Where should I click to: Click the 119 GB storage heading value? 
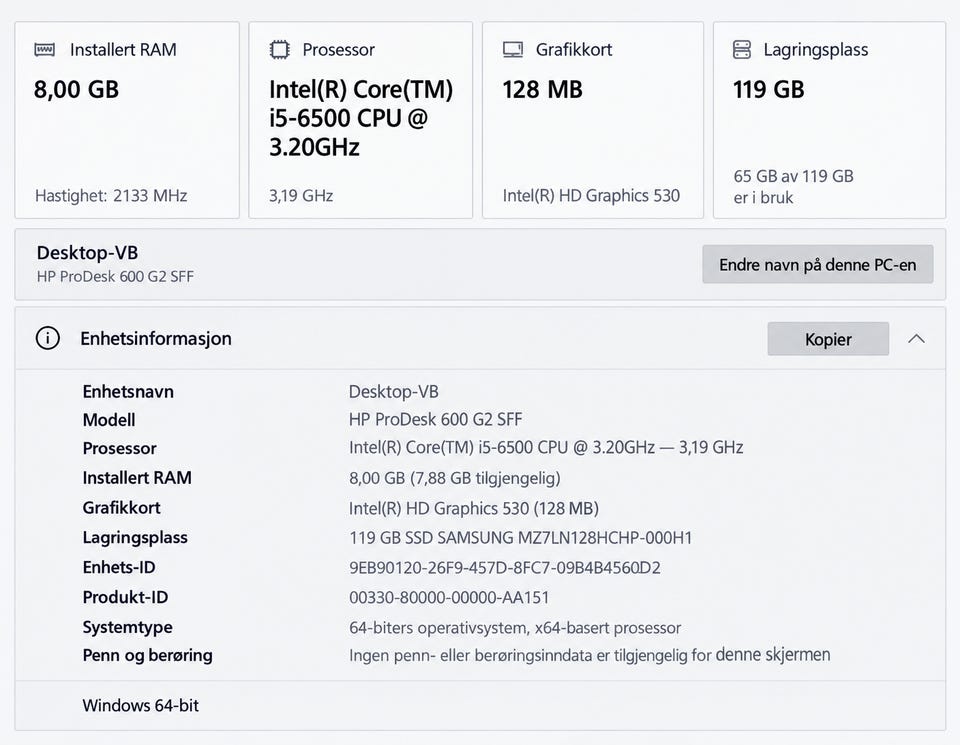coord(768,89)
